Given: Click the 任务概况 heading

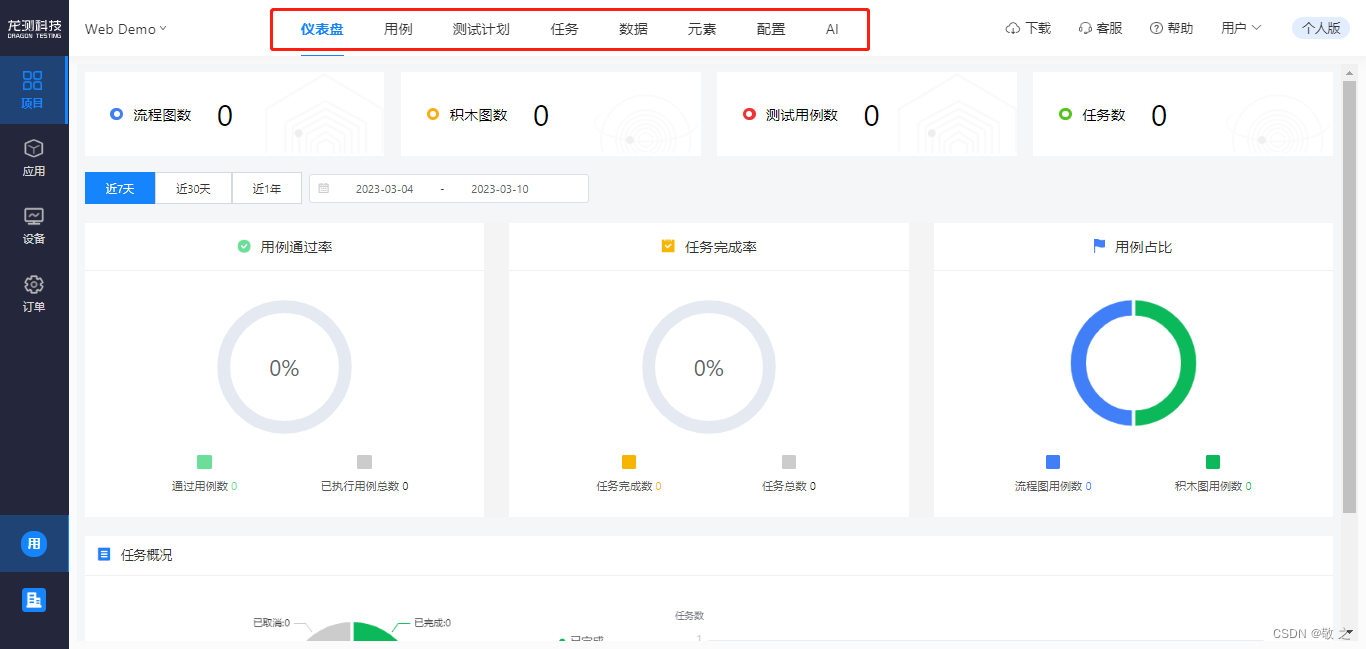Looking at the screenshot, I should [x=147, y=554].
